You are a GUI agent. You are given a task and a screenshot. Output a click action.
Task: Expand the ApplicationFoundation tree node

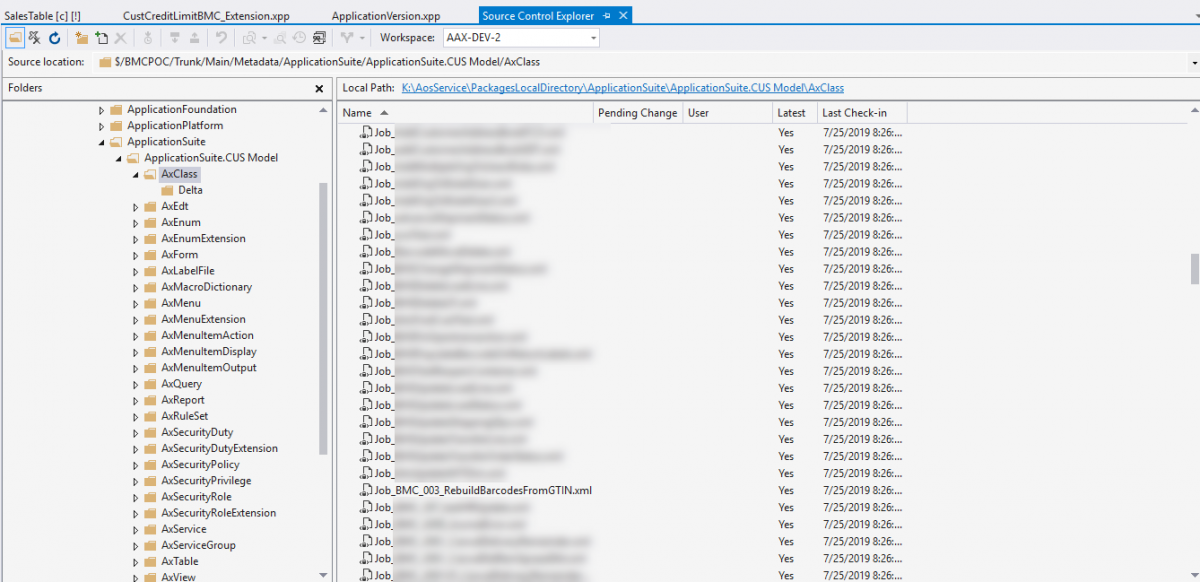click(x=102, y=110)
